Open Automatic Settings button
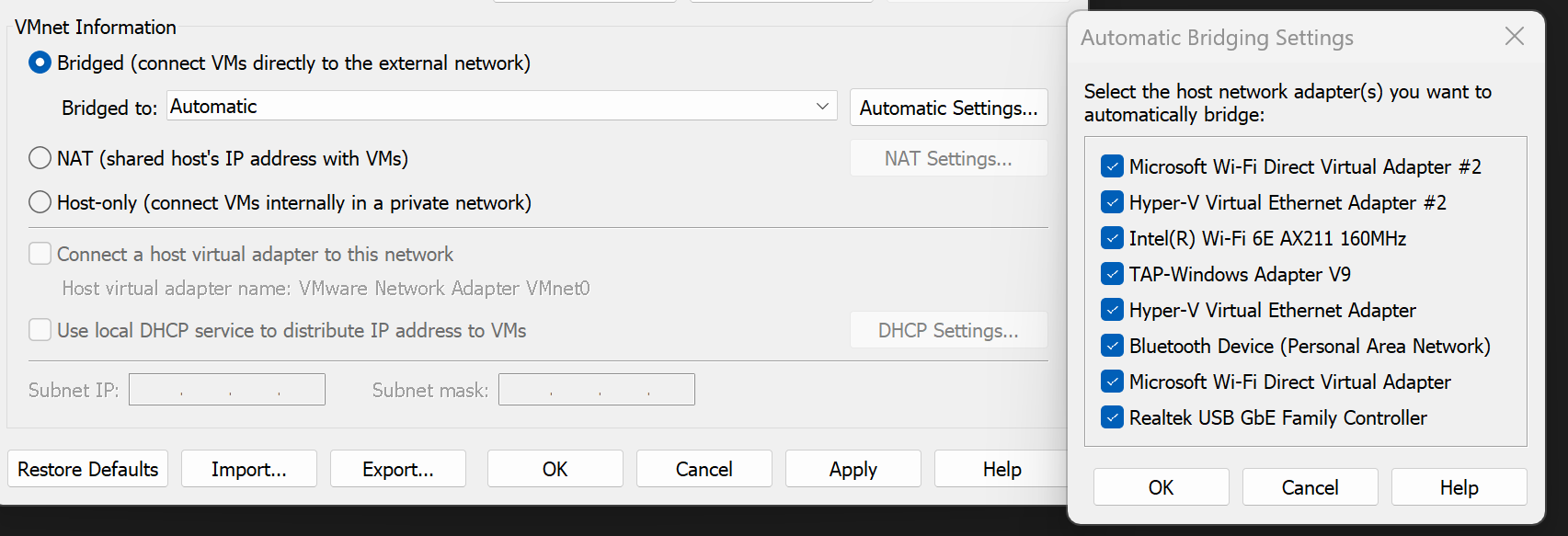This screenshot has width=1568, height=536. coord(948,108)
